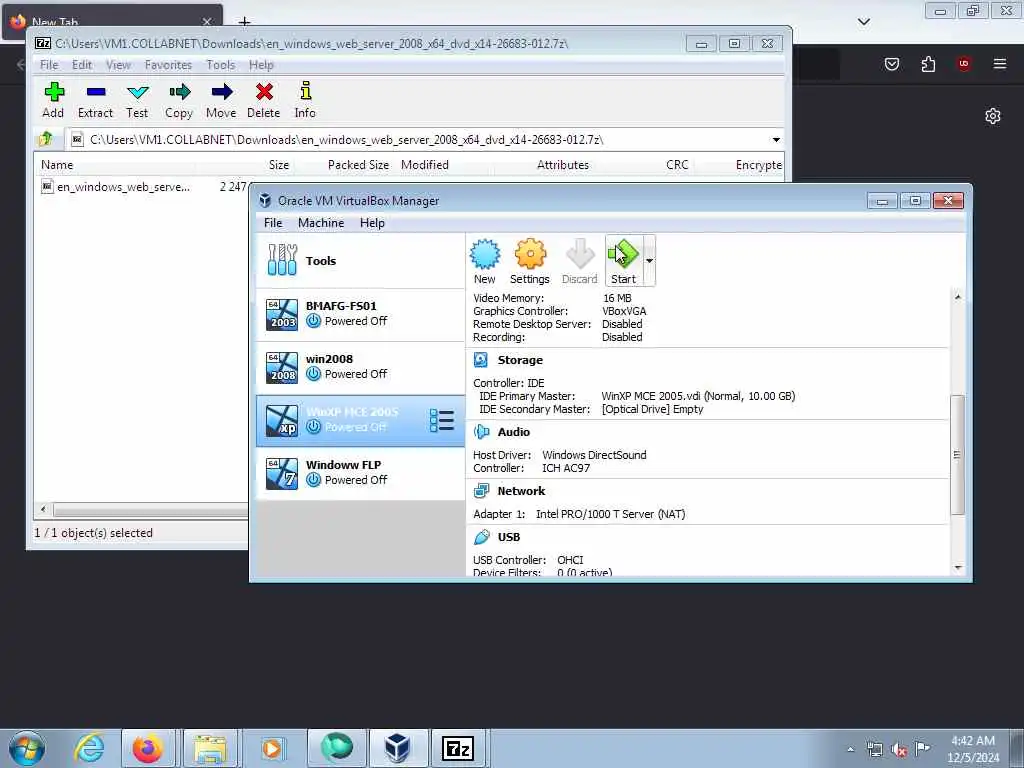The width and height of the screenshot is (1024, 768).
Task: Click the Storage section icon
Action: coord(481,360)
